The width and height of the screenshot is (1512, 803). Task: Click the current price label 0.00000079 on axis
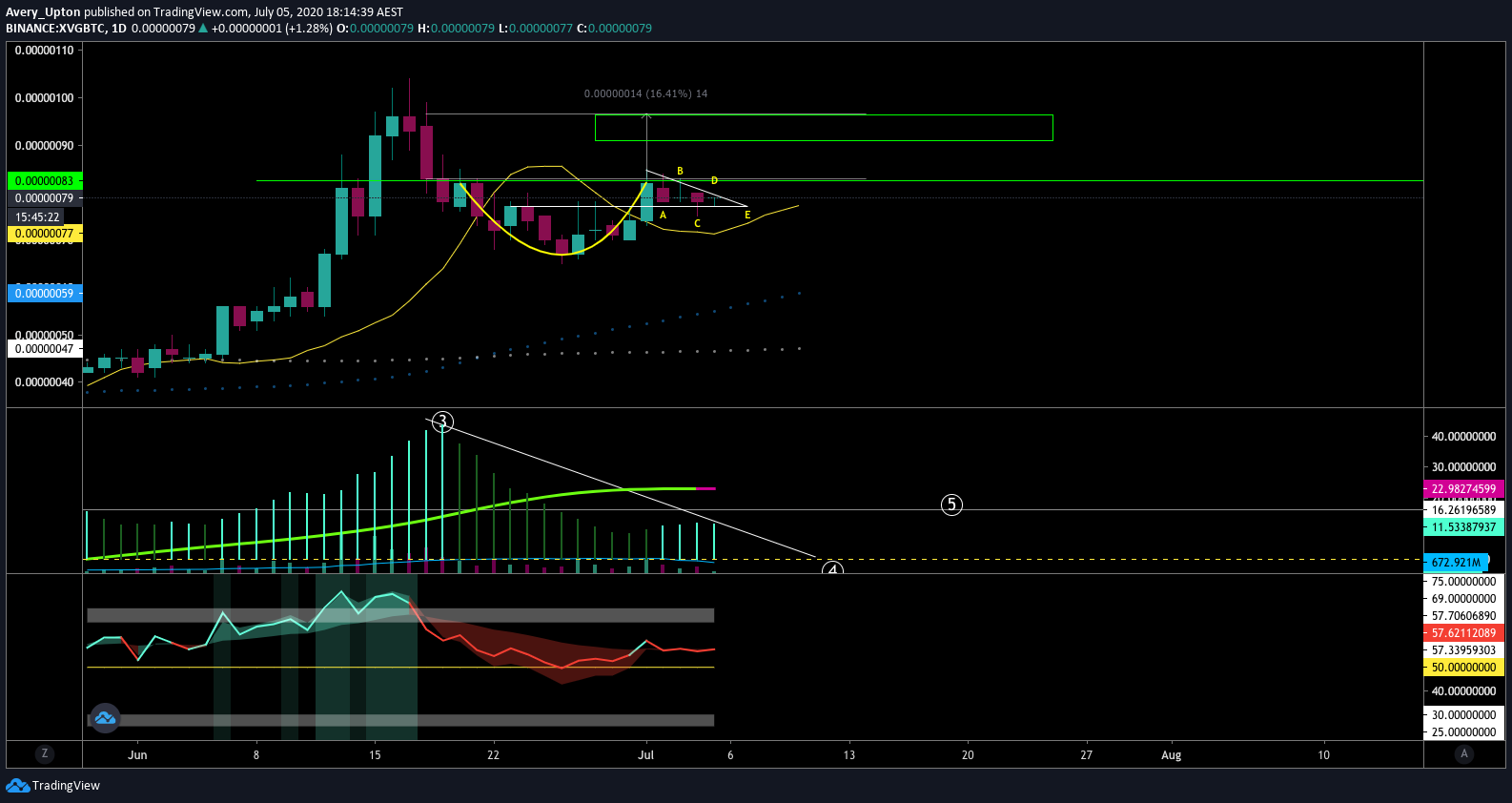click(x=45, y=198)
